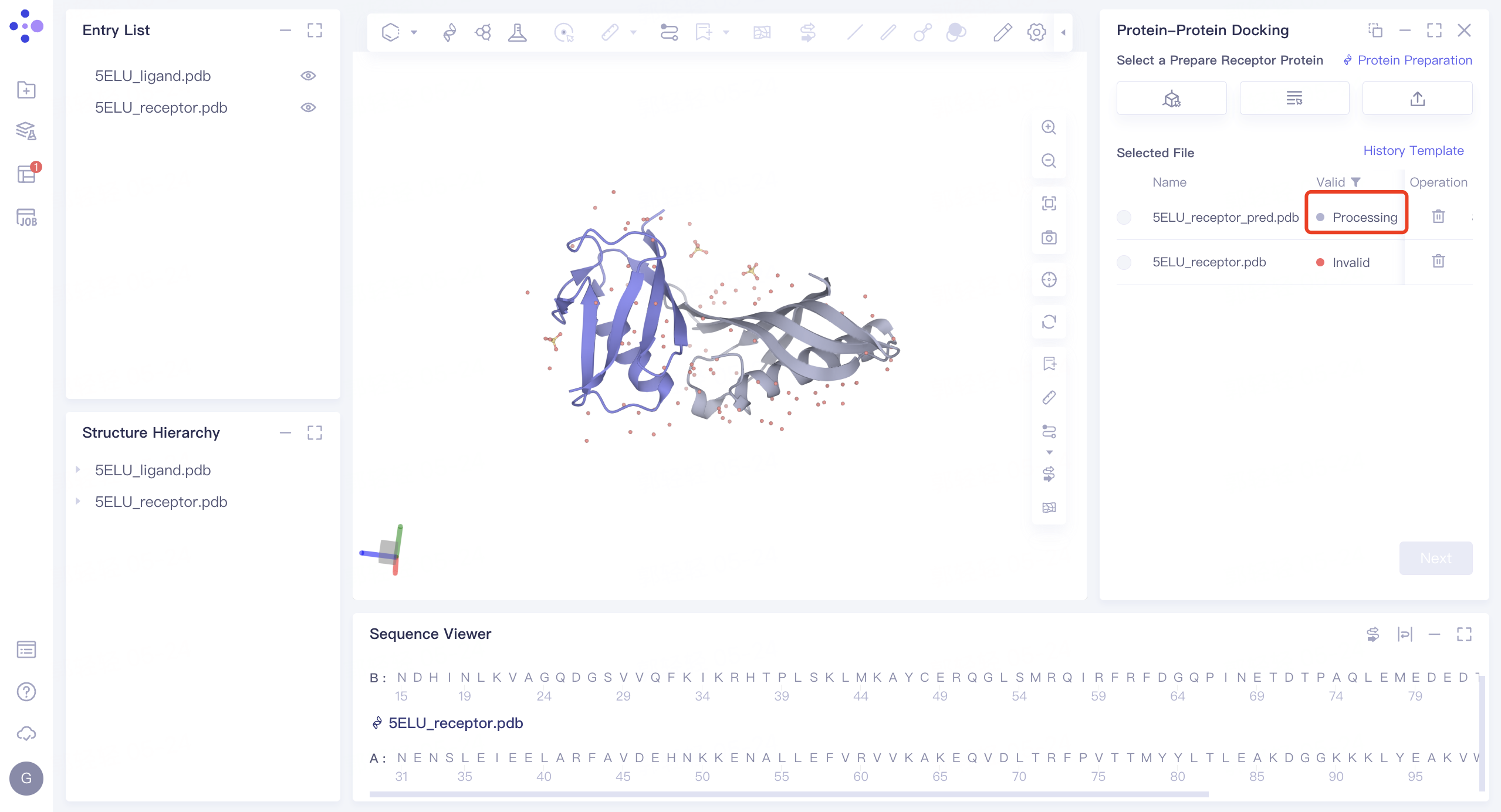Expand 5ELU_ligand.pdb in Structure Hierarchy
Image resolution: width=1501 pixels, height=812 pixels.
79,469
